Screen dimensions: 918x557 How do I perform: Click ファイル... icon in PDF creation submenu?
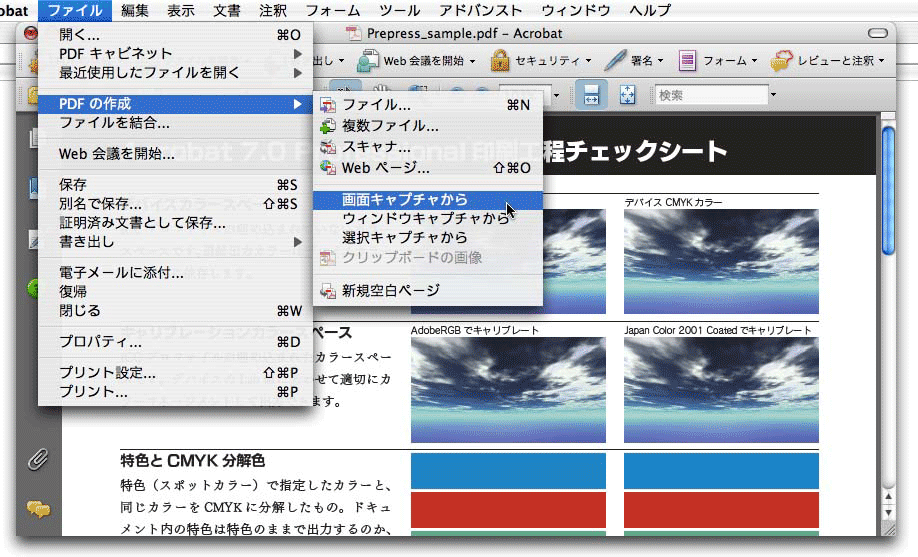(328, 105)
